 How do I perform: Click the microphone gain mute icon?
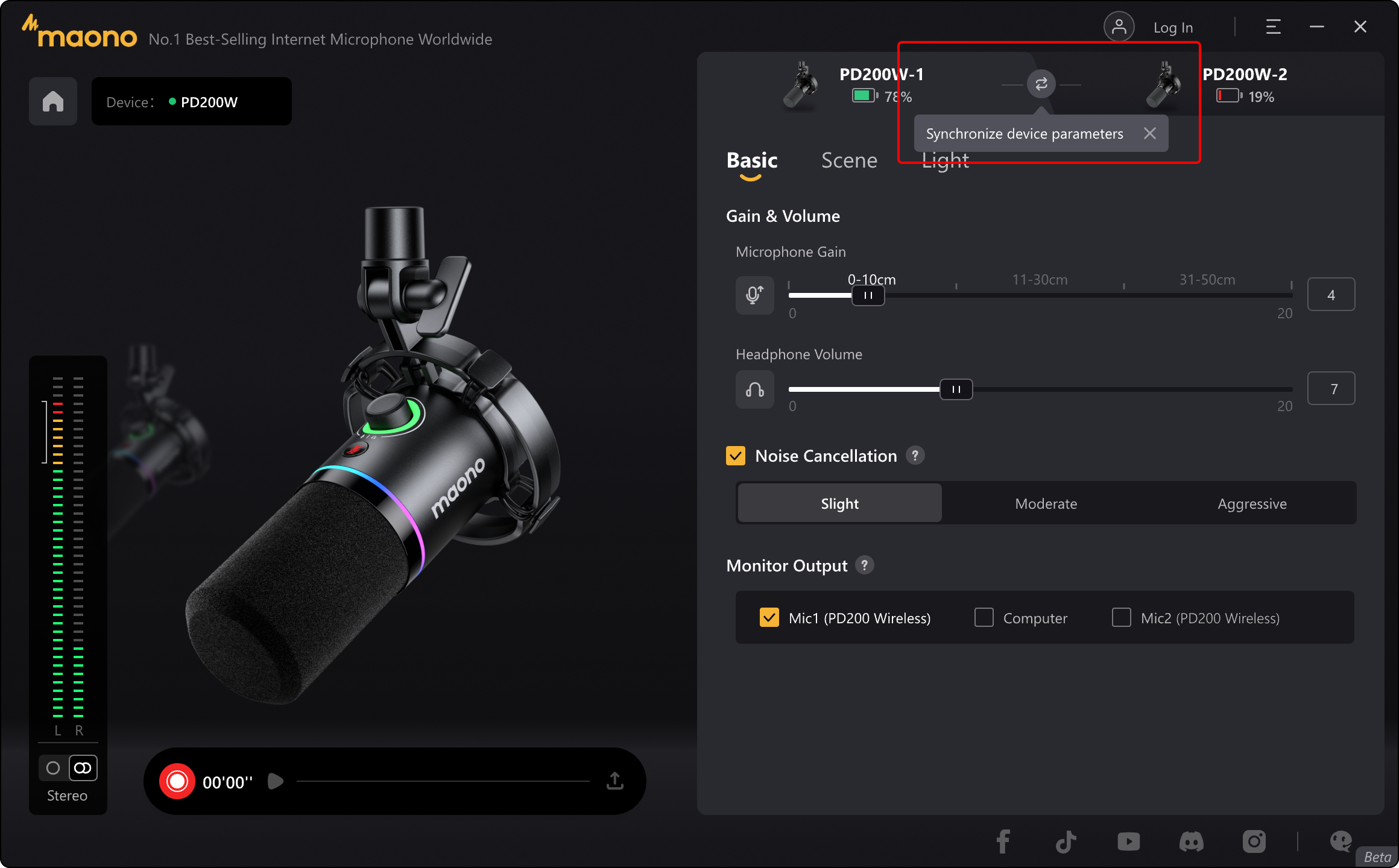click(754, 295)
